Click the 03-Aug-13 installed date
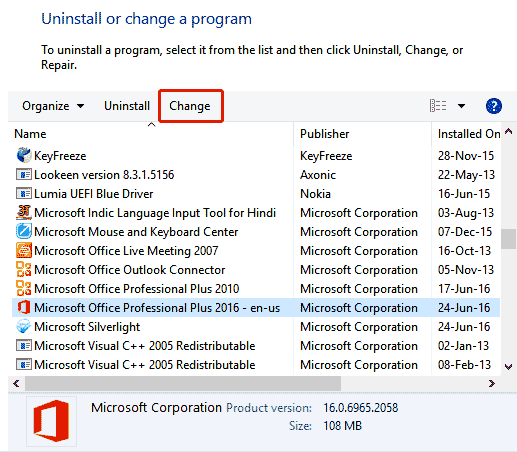The width and height of the screenshot is (517, 452). [466, 212]
